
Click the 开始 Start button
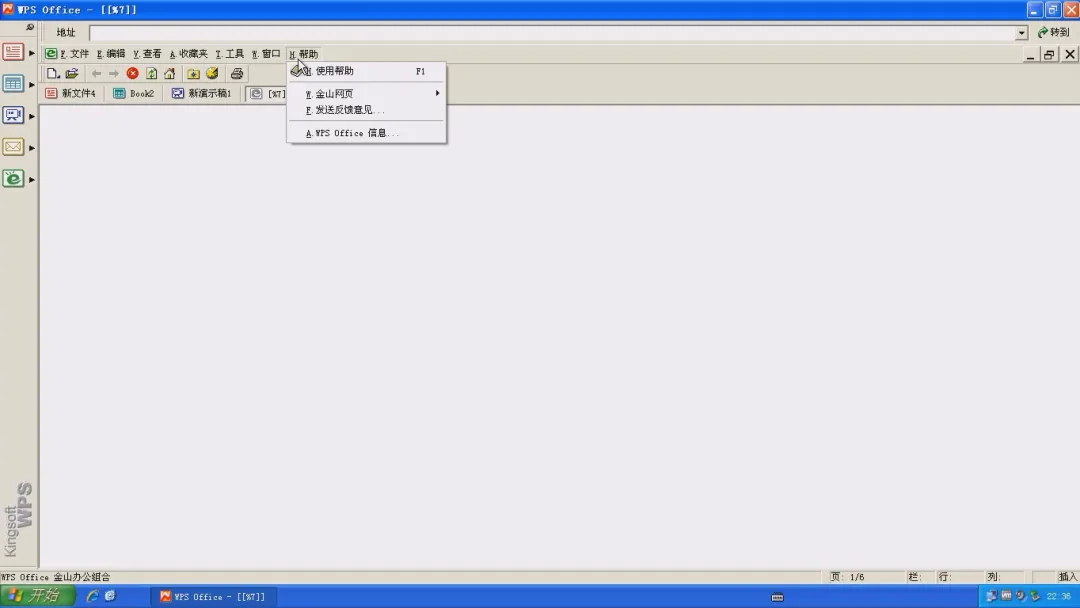(x=37, y=596)
